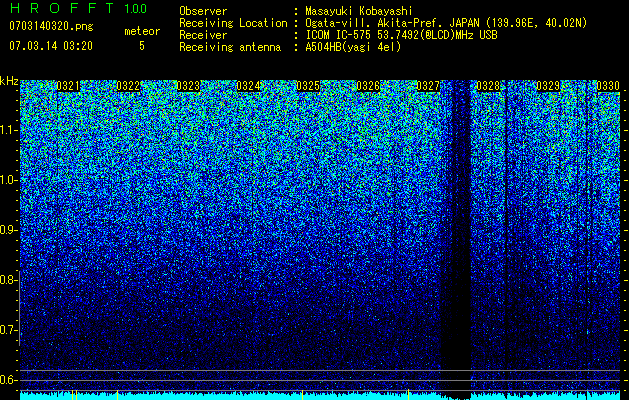Click the 1.1 frequency axis label
Screen dimensions: 629x400
(8, 130)
